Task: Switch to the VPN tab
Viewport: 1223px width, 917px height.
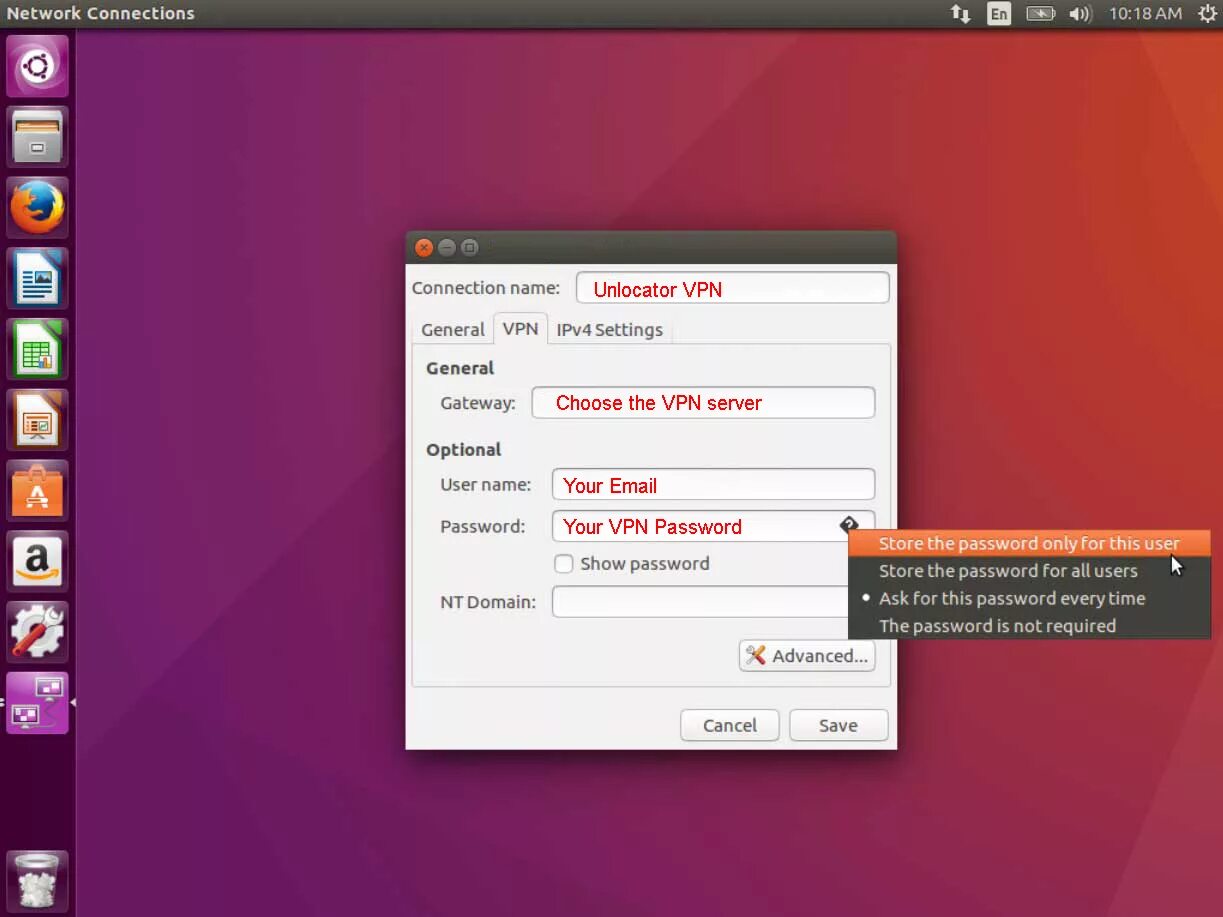Action: [520, 328]
